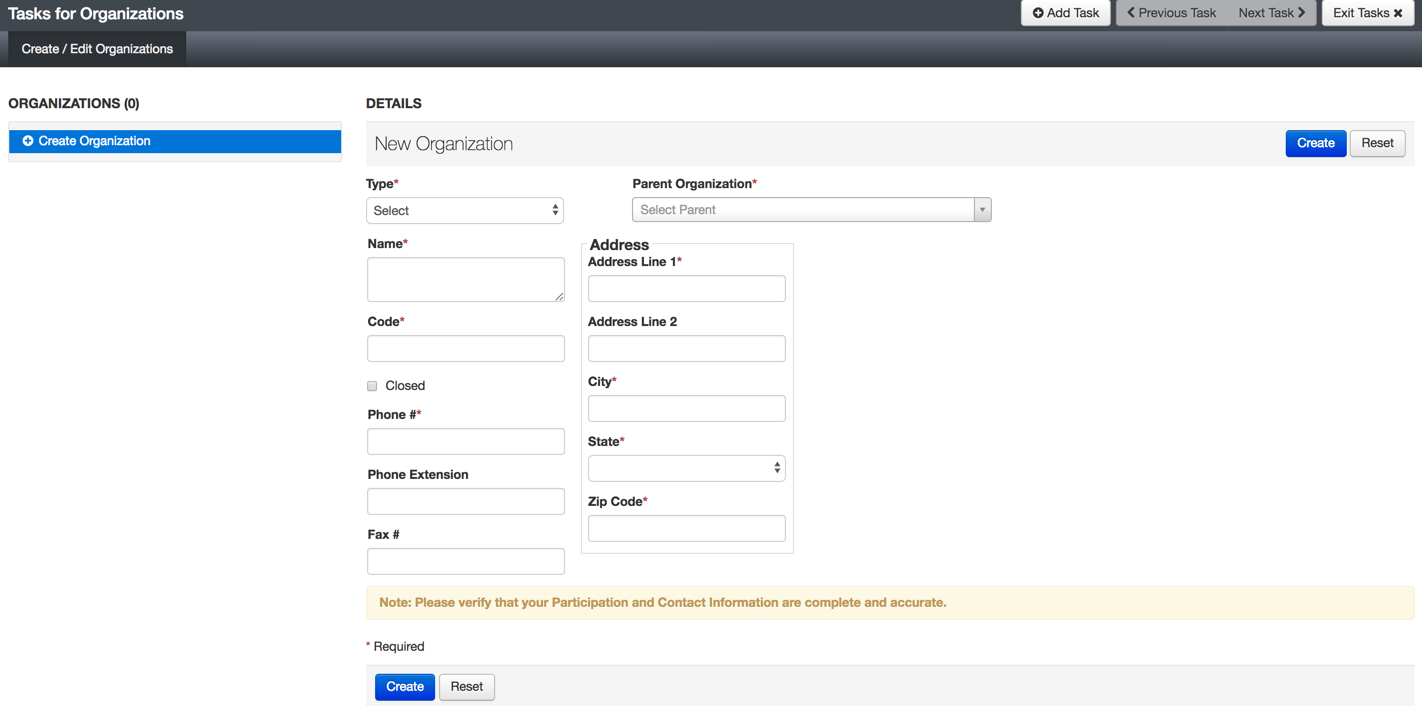Viewport: 1422px width, 706px height.
Task: Go to Next Task
Action: click(x=1271, y=13)
